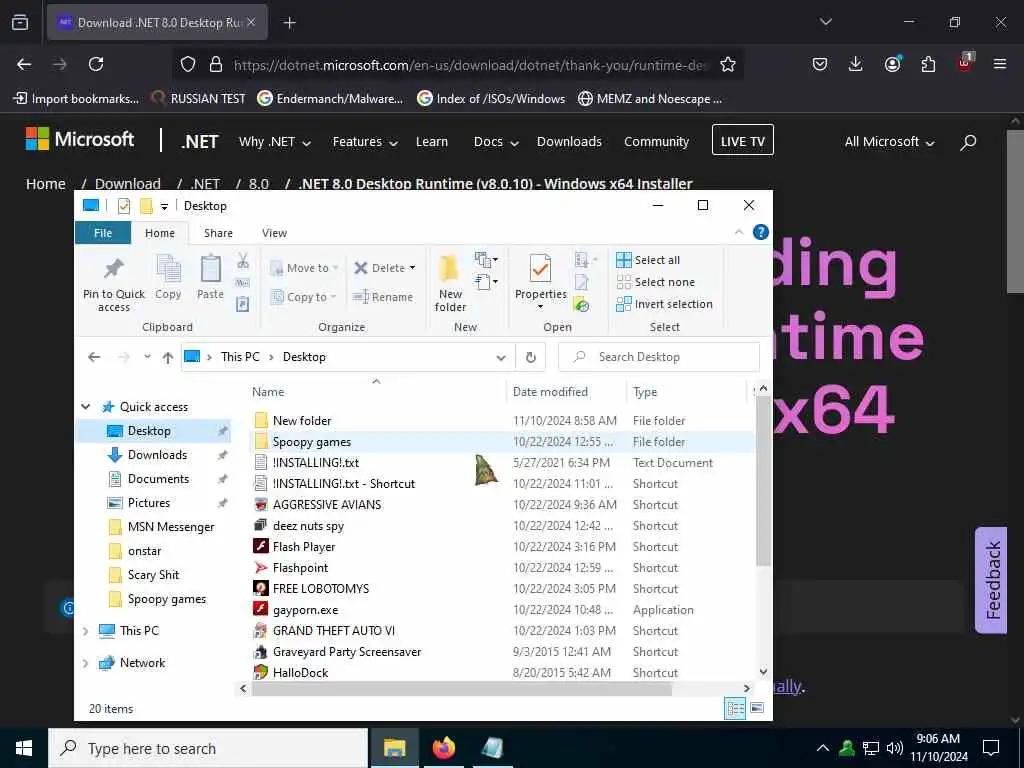This screenshot has width=1024, height=768.
Task: Open Firefox hamburger application menu
Action: pyautogui.click(x=1000, y=64)
